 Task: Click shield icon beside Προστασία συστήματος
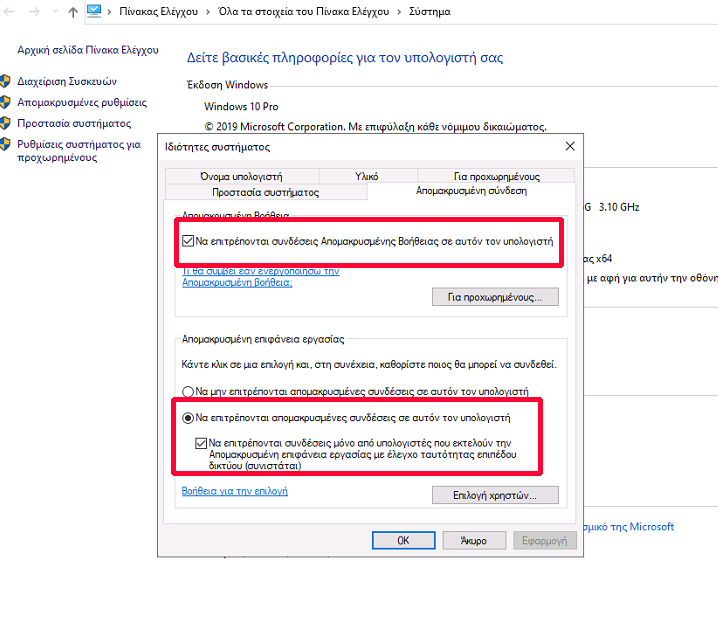(6, 124)
